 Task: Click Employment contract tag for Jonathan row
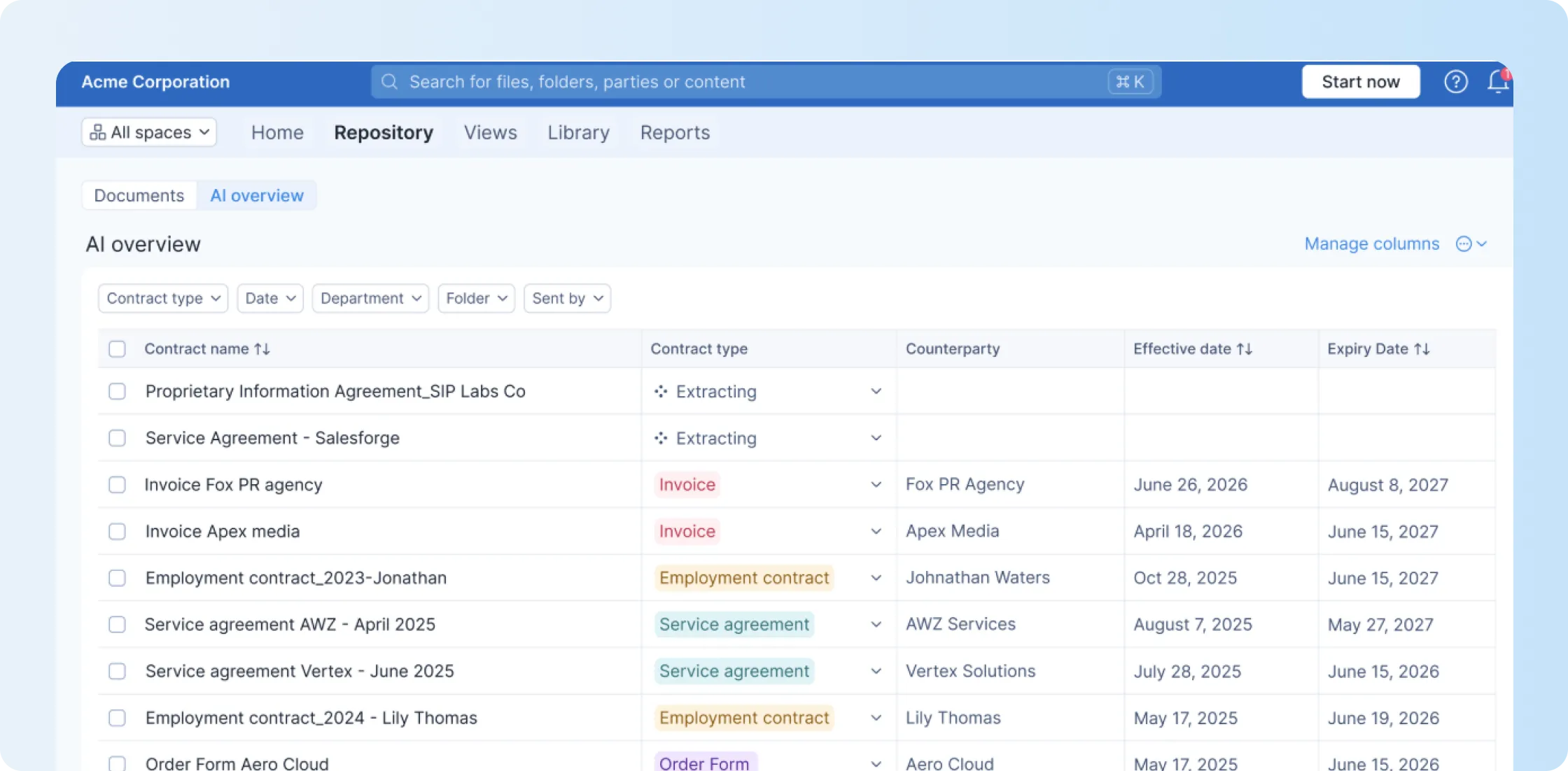[744, 578]
